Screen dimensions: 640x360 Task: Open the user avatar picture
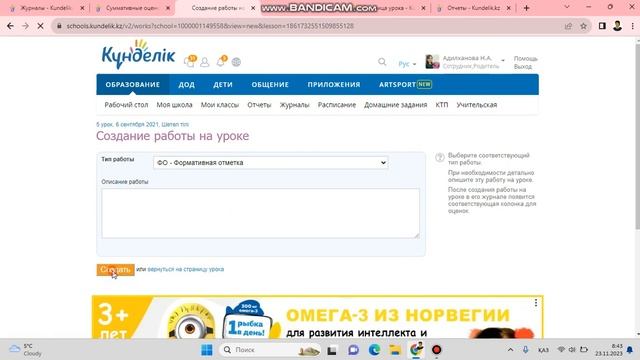tap(432, 62)
